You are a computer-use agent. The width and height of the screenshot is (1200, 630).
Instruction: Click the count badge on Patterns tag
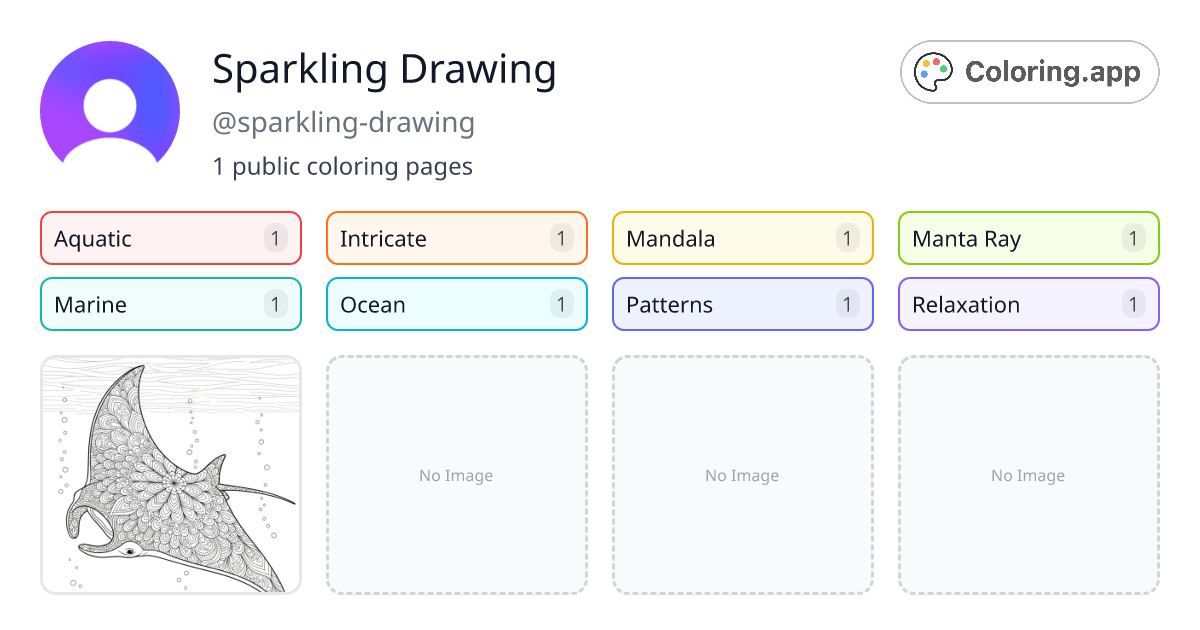pos(847,304)
